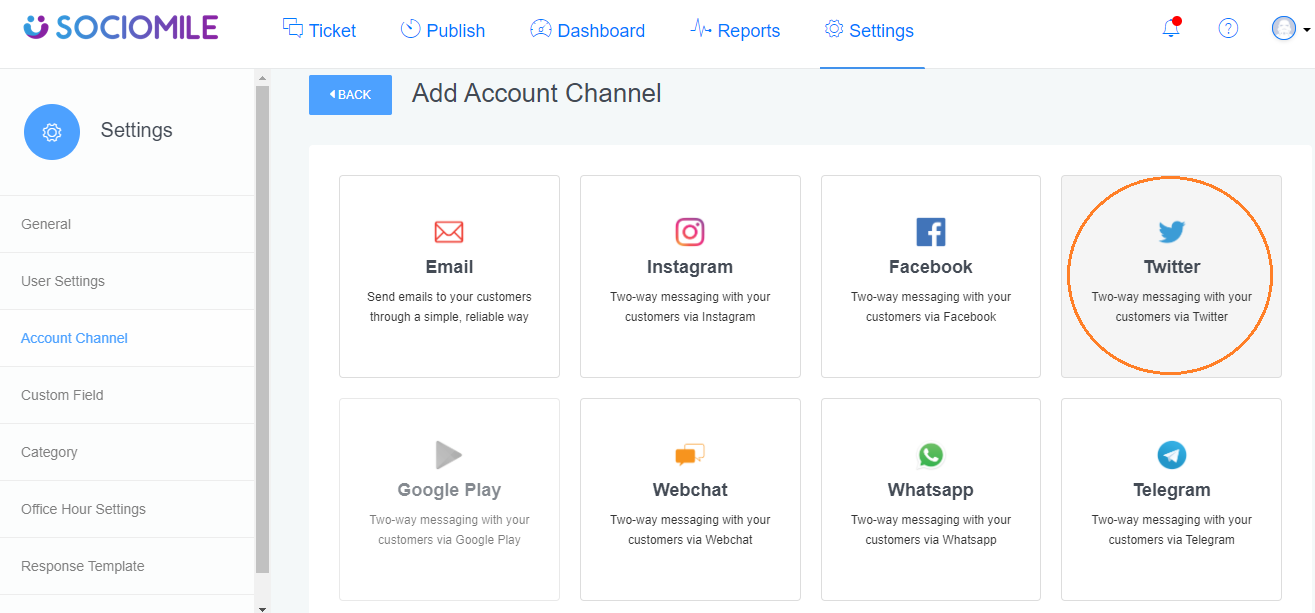Select the Settings tab
This screenshot has height=613, width=1315.
tap(869, 30)
